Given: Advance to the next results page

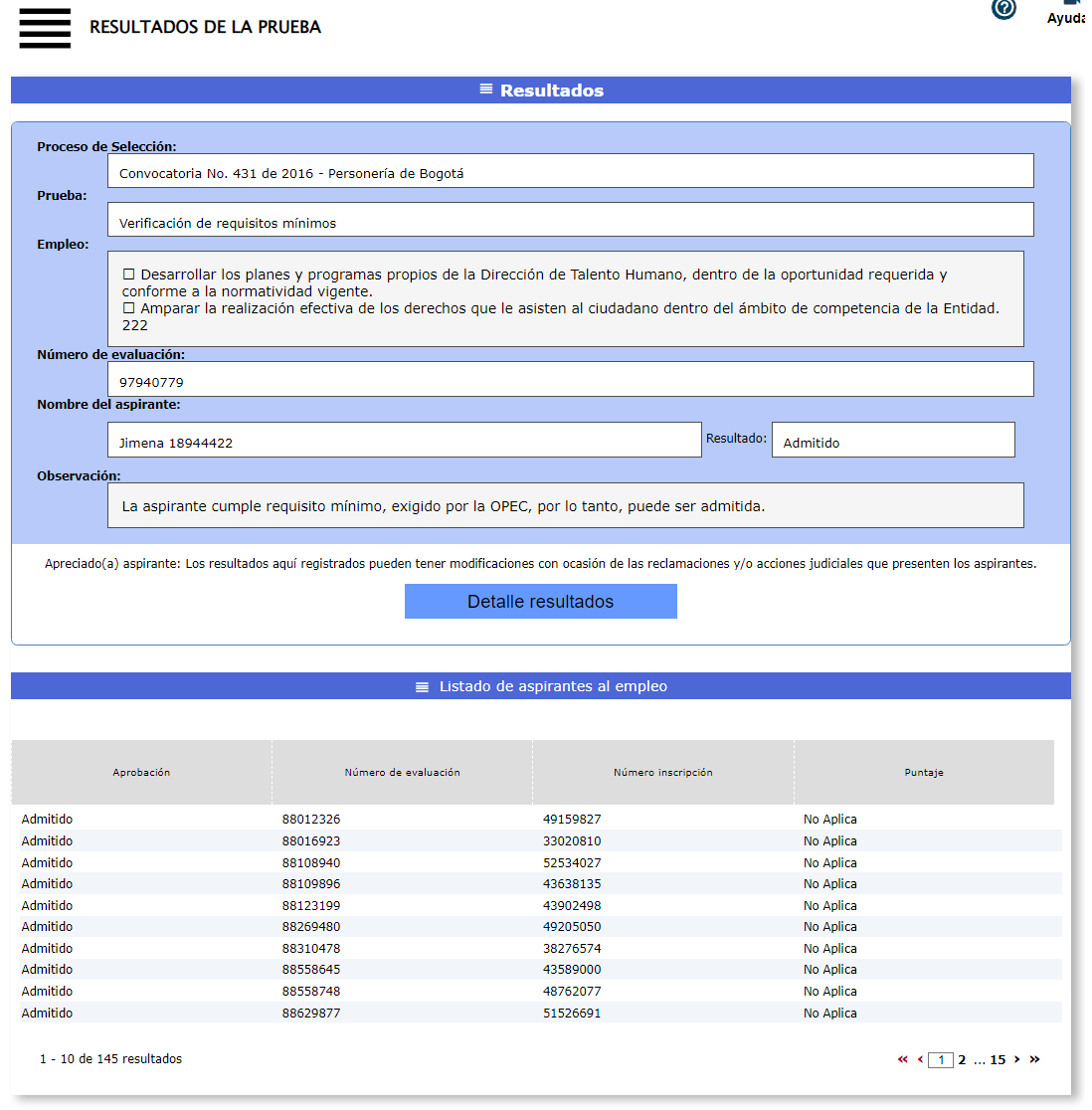Looking at the screenshot, I should [1016, 1059].
